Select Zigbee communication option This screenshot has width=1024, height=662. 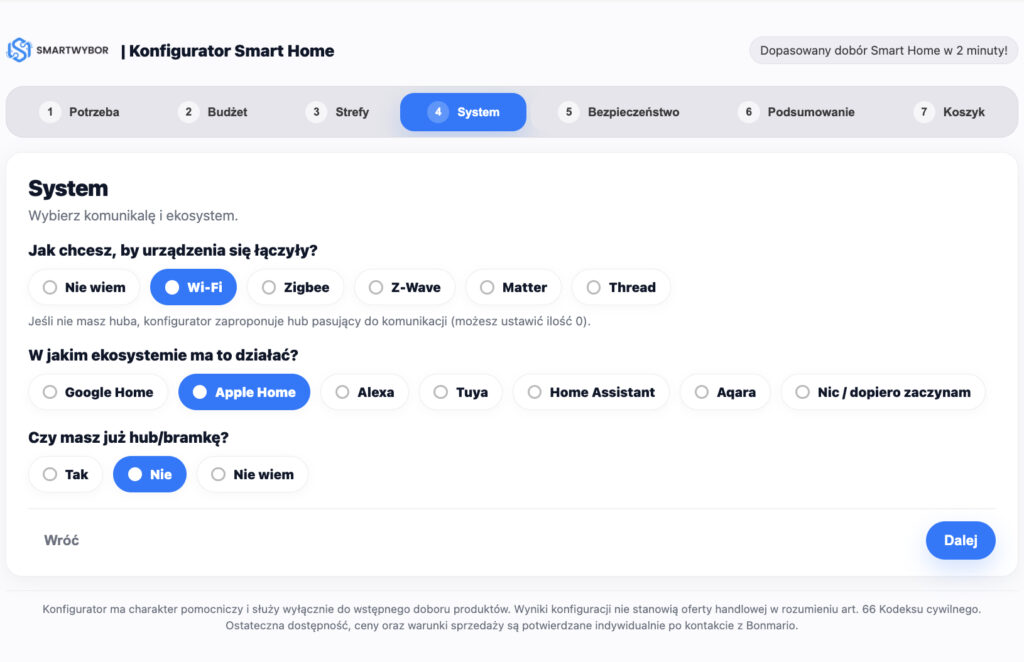295,287
